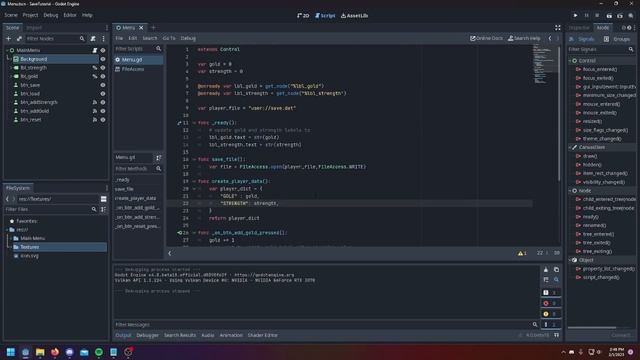Click the attach script icon in Scene toolbar
The height and width of the screenshot is (360, 640).
93,38
